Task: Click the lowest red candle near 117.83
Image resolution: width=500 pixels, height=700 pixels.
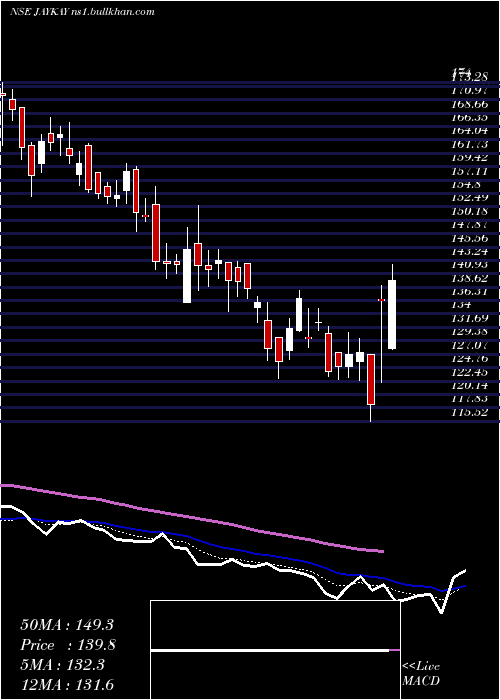Action: [371, 379]
